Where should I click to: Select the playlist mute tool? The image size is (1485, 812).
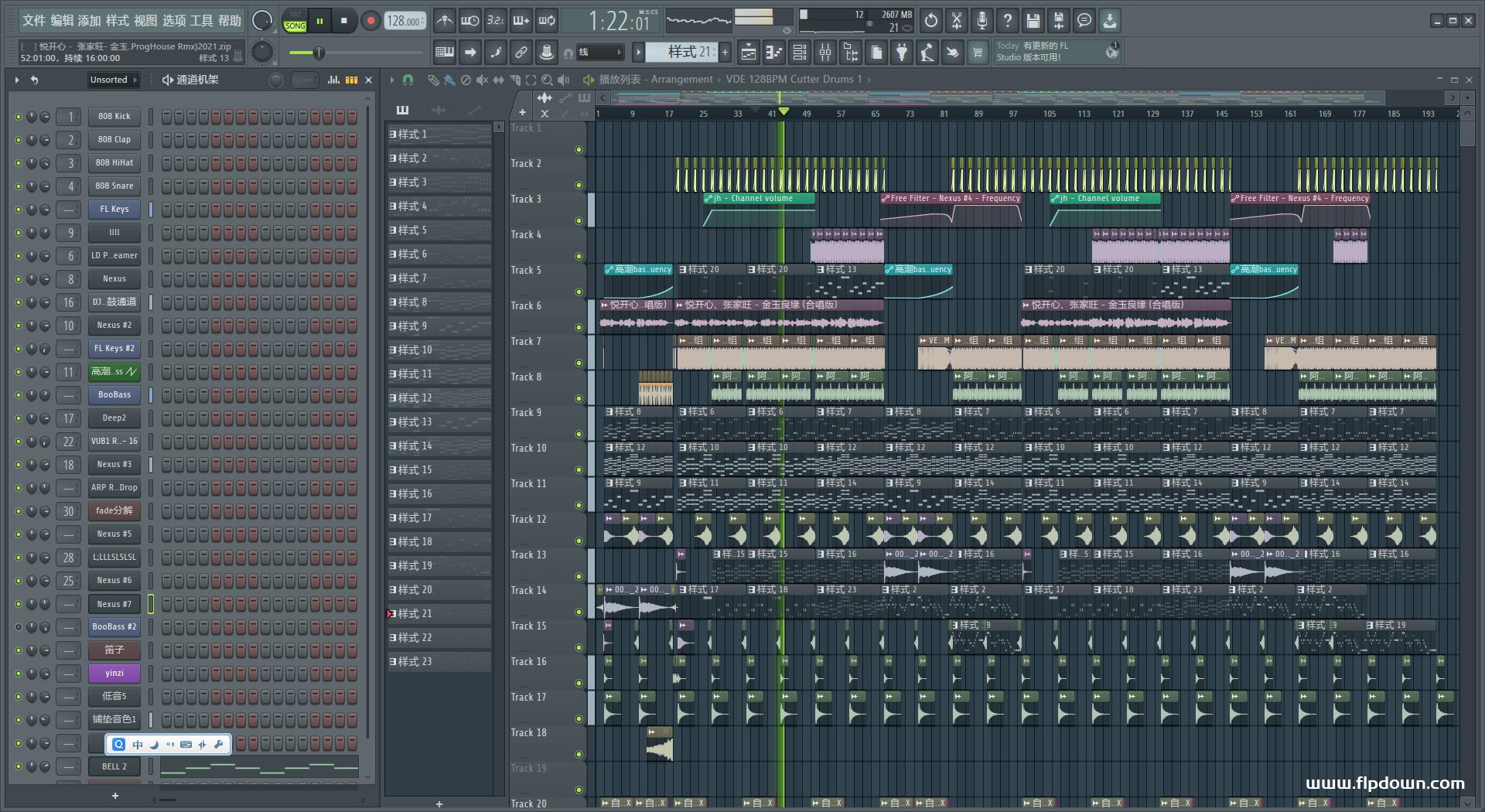point(482,80)
